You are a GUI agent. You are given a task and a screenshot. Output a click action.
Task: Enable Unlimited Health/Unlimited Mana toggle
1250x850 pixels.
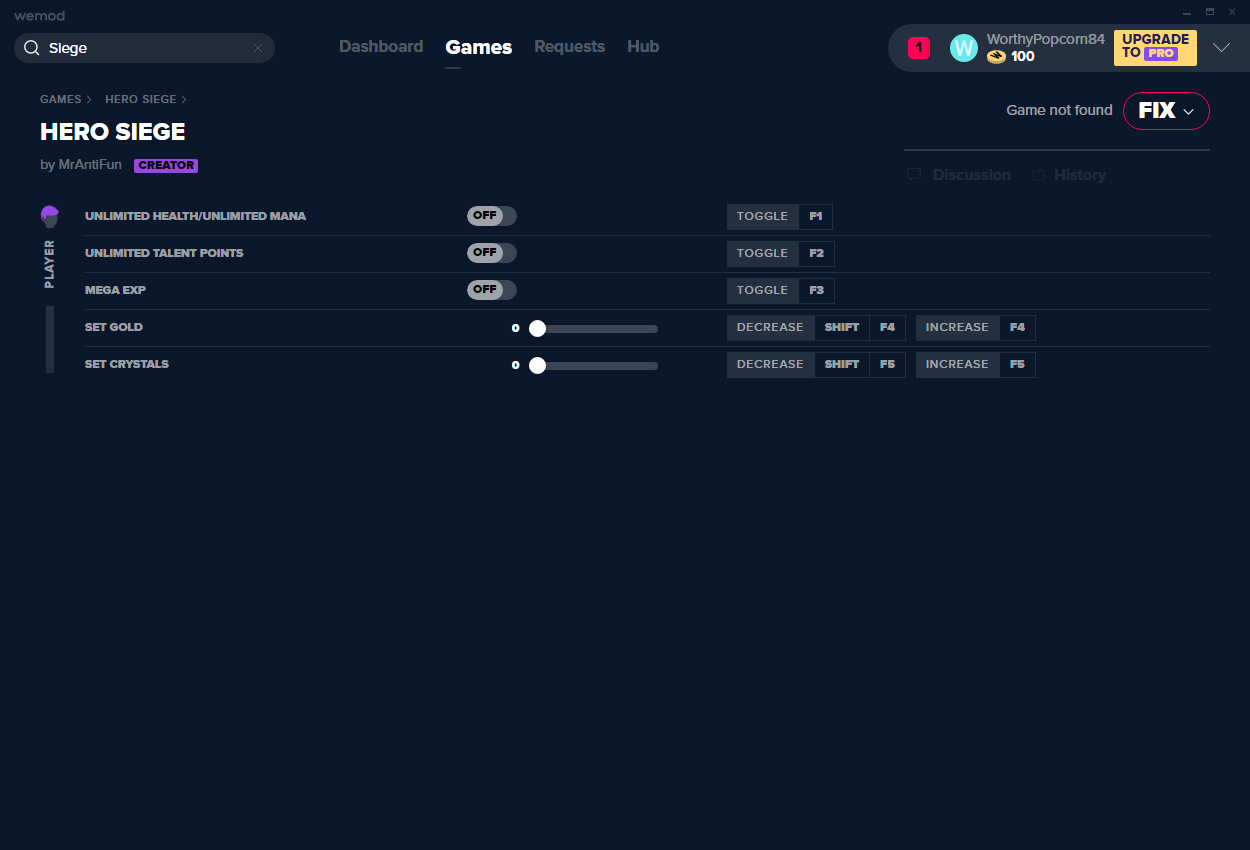pyautogui.click(x=491, y=216)
